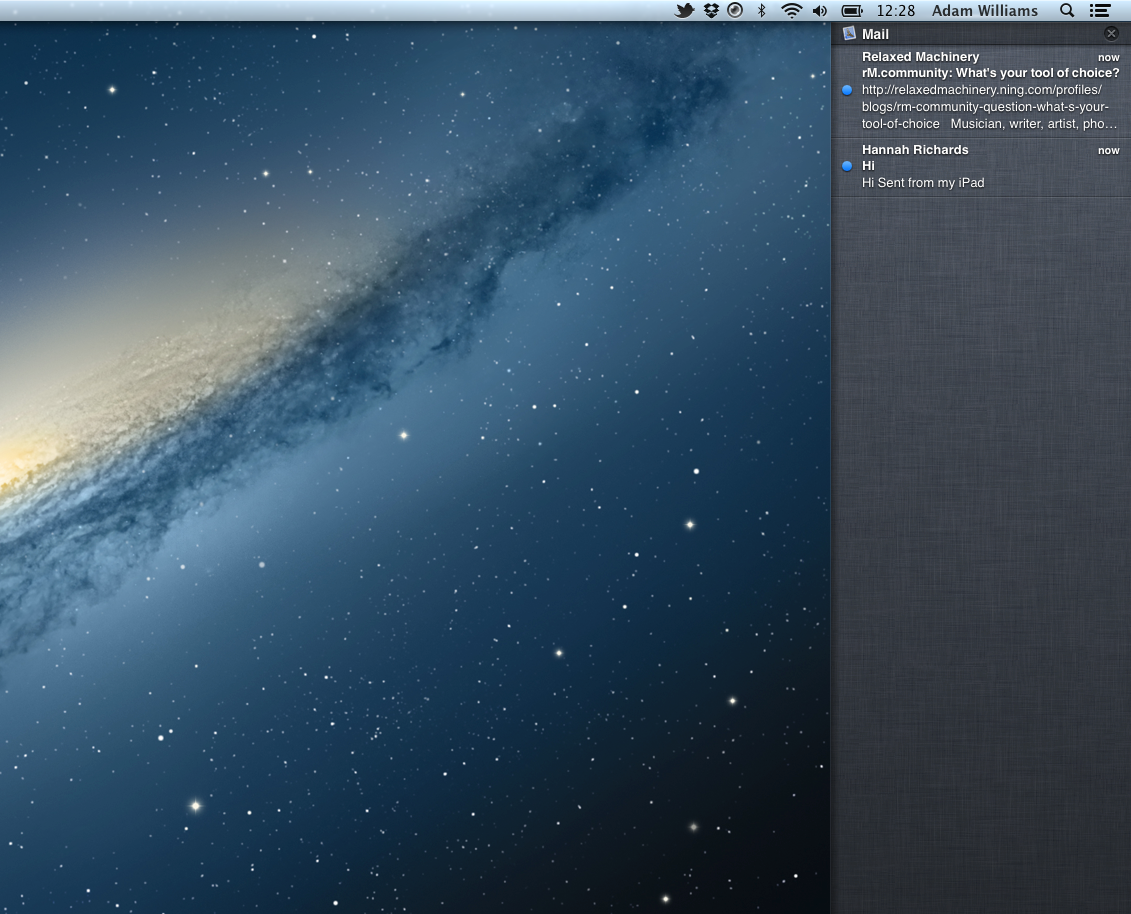Click the Mail group header label

tap(875, 34)
